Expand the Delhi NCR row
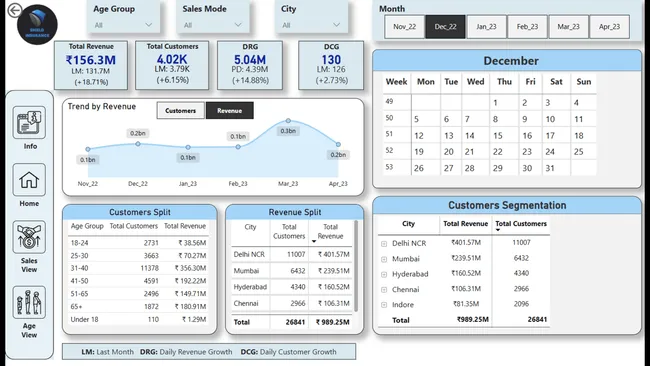Image resolution: width=650 pixels, height=366 pixels. coord(384,244)
